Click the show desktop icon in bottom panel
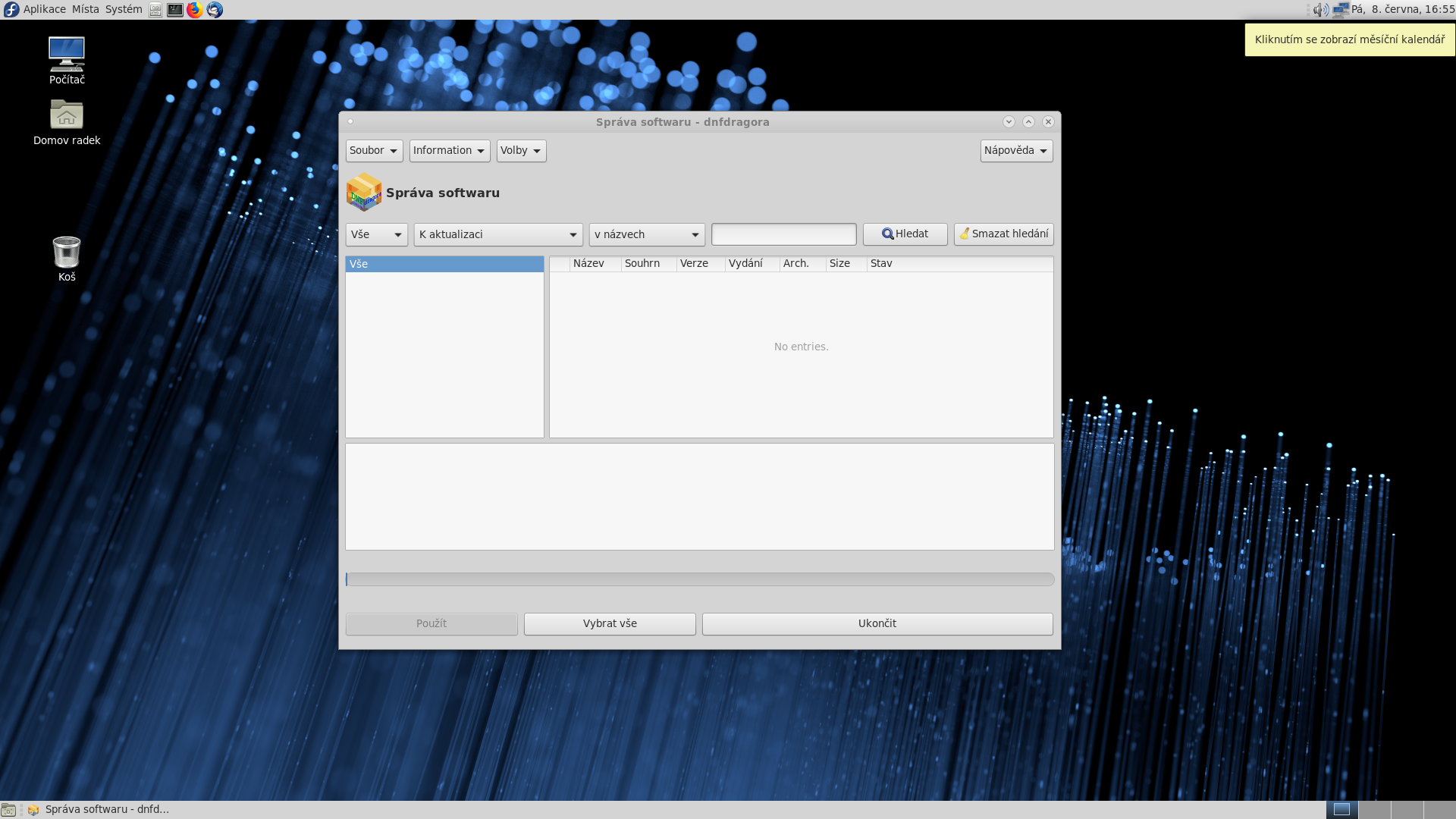This screenshot has width=1456, height=819. click(x=8, y=809)
